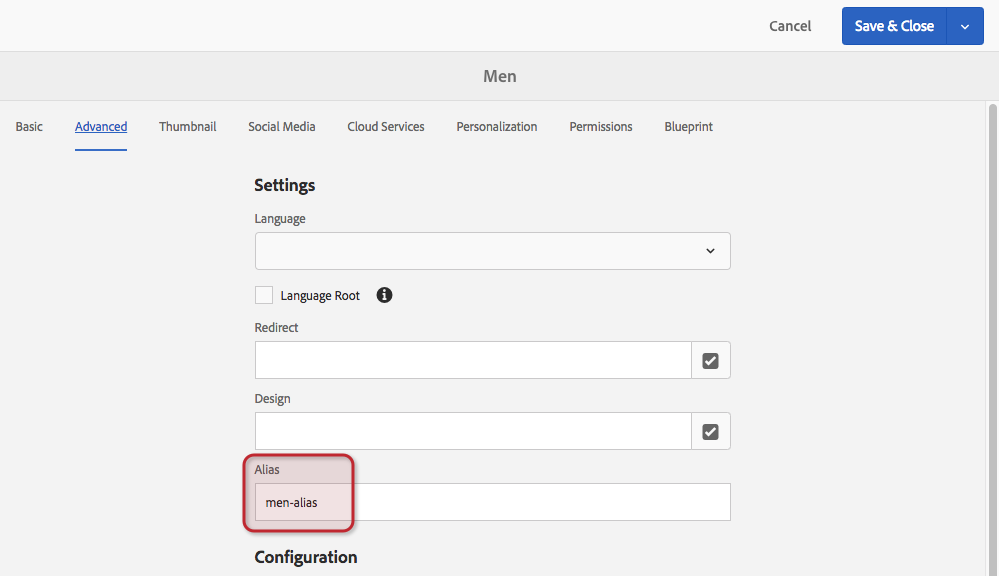Click the vertical scrollbar on the right
Image resolution: width=999 pixels, height=576 pixels.
tap(992, 300)
